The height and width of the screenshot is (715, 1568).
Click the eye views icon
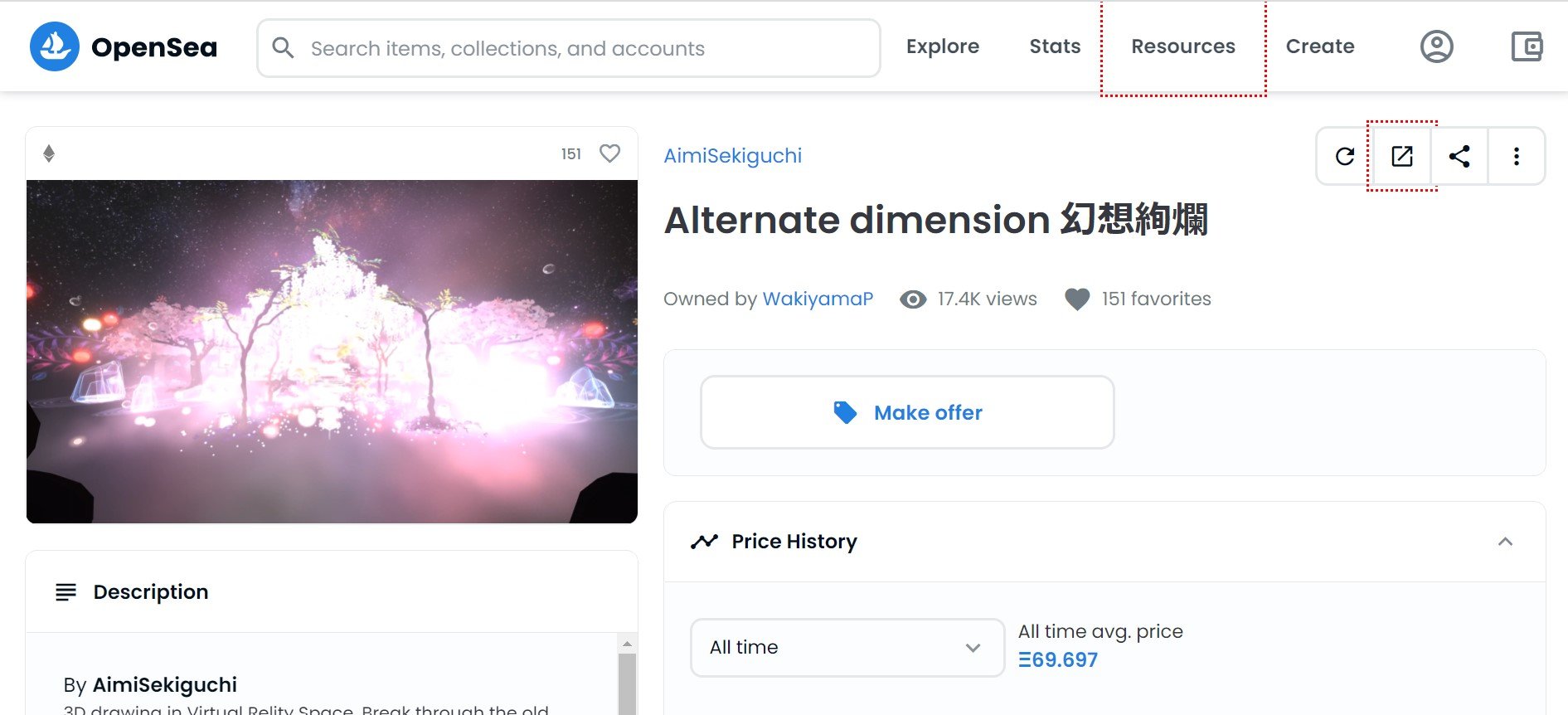point(913,299)
